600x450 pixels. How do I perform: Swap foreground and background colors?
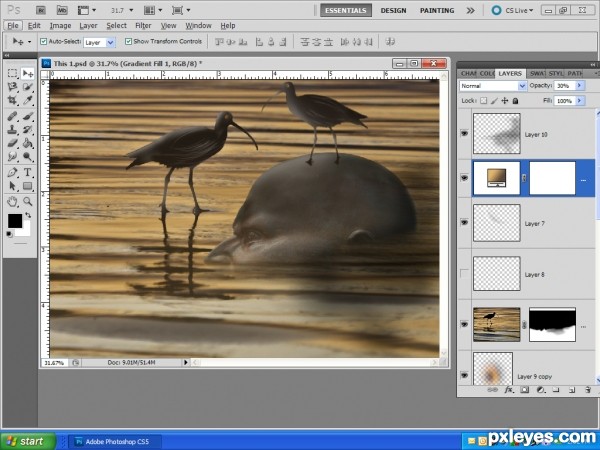click(28, 215)
